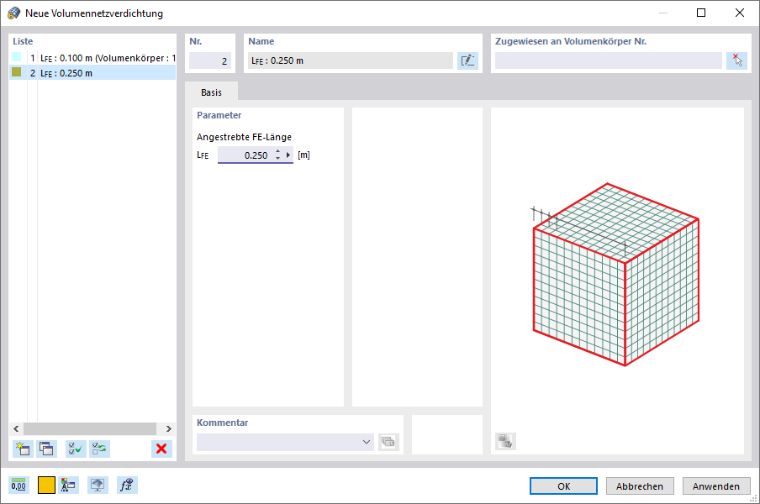This screenshot has height=504, width=760.
Task: Select list row 1 LFE : 0.100 m
Action: (93, 58)
